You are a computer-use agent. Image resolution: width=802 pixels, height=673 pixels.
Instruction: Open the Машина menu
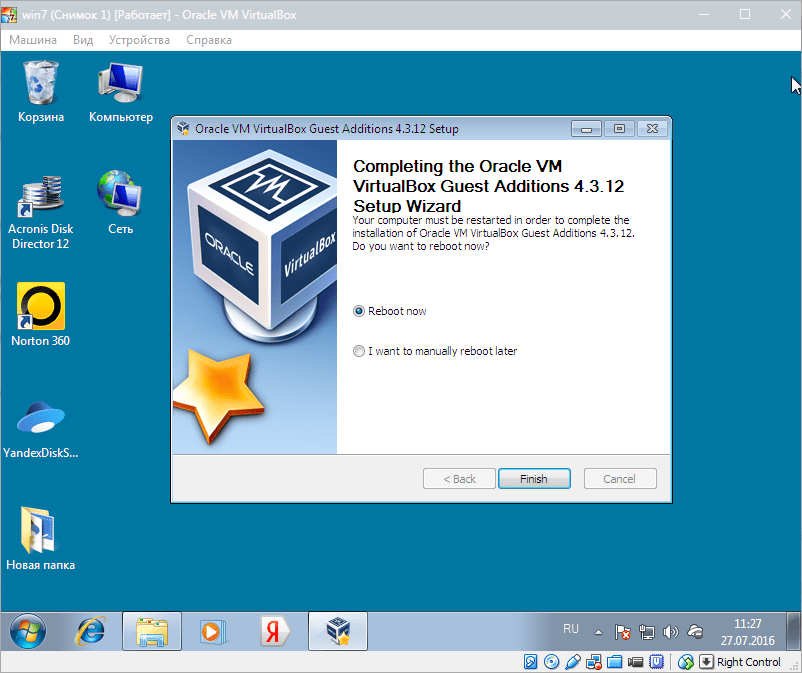33,40
